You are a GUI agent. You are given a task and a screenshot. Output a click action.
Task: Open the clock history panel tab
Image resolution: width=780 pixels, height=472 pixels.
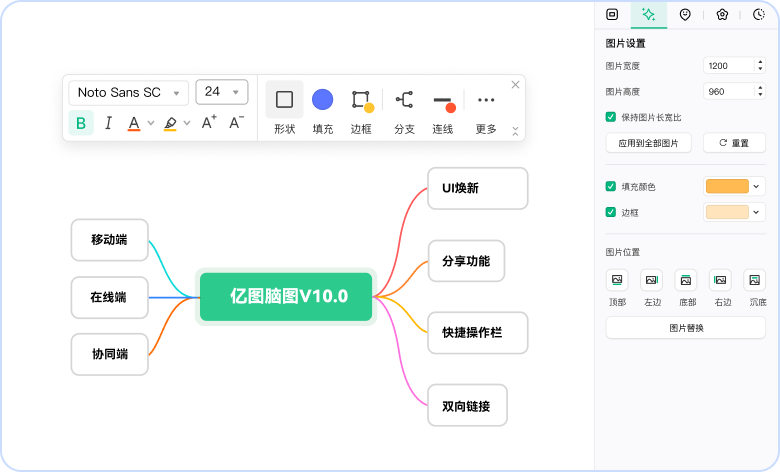click(x=759, y=14)
